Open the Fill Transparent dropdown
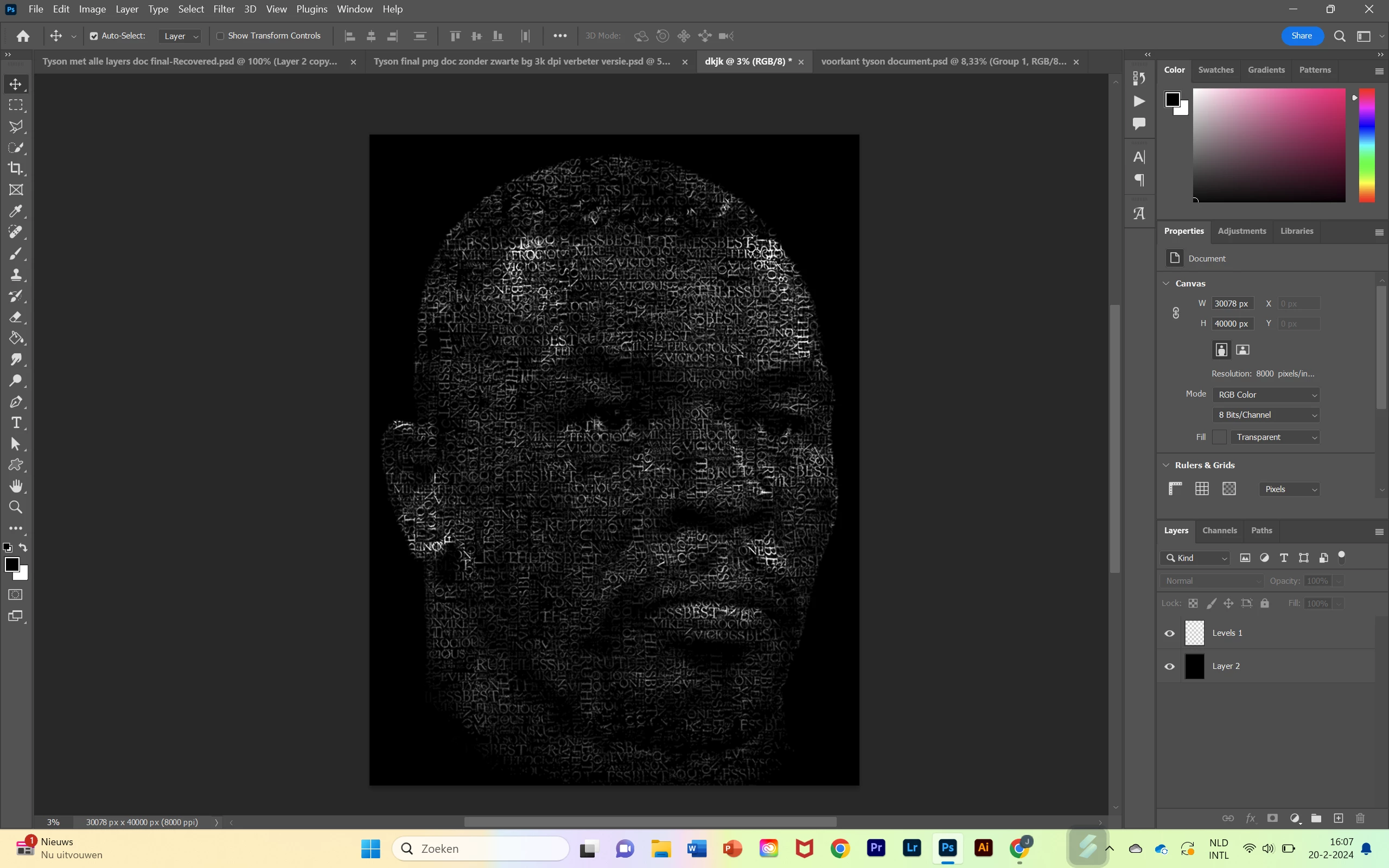The image size is (1389, 868). pos(1274,437)
